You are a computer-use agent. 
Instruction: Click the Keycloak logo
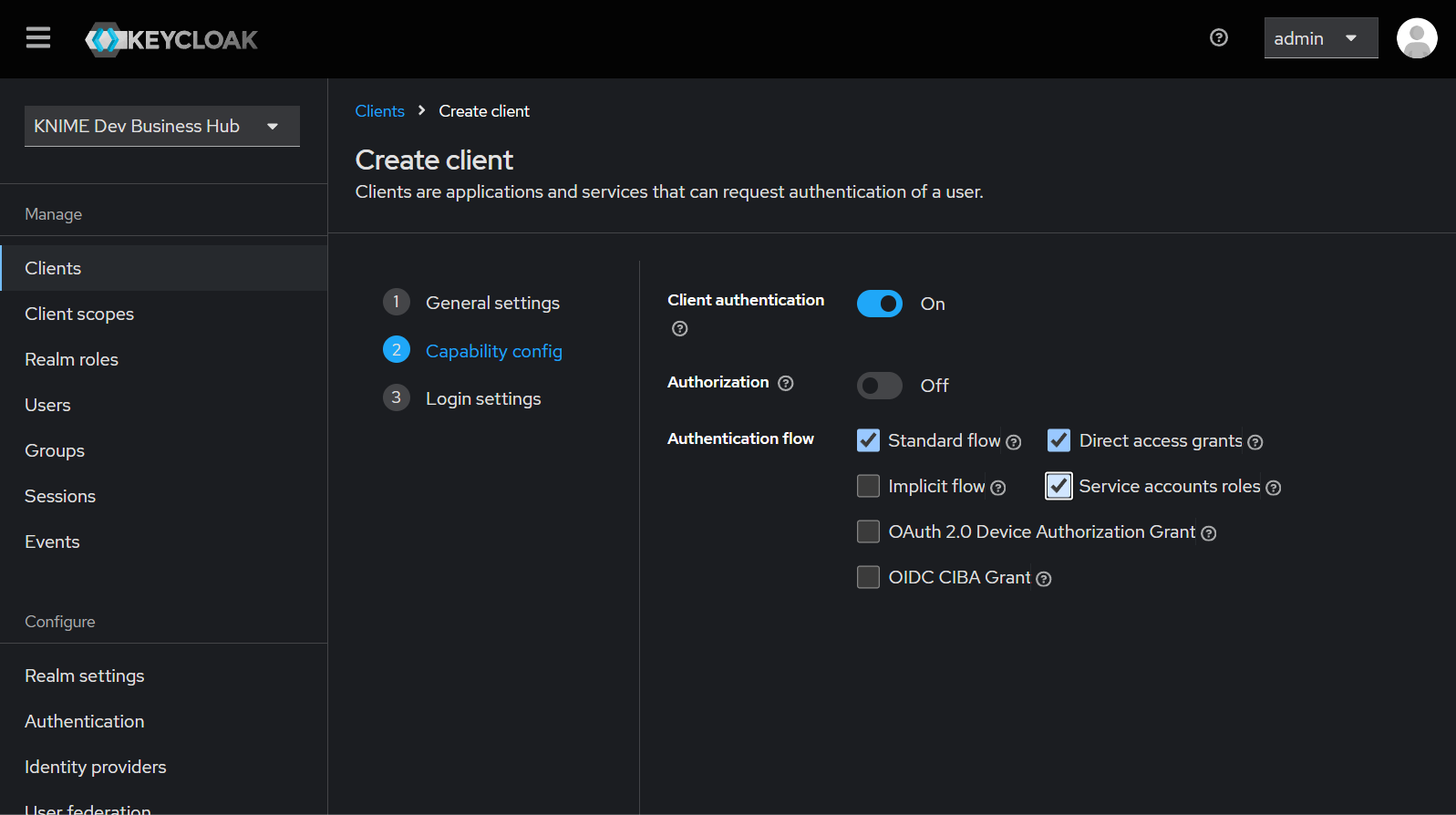171,39
